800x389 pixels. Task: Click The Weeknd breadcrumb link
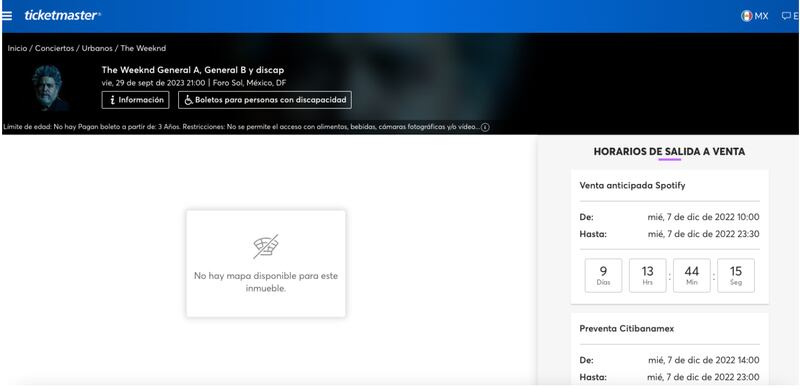point(143,48)
